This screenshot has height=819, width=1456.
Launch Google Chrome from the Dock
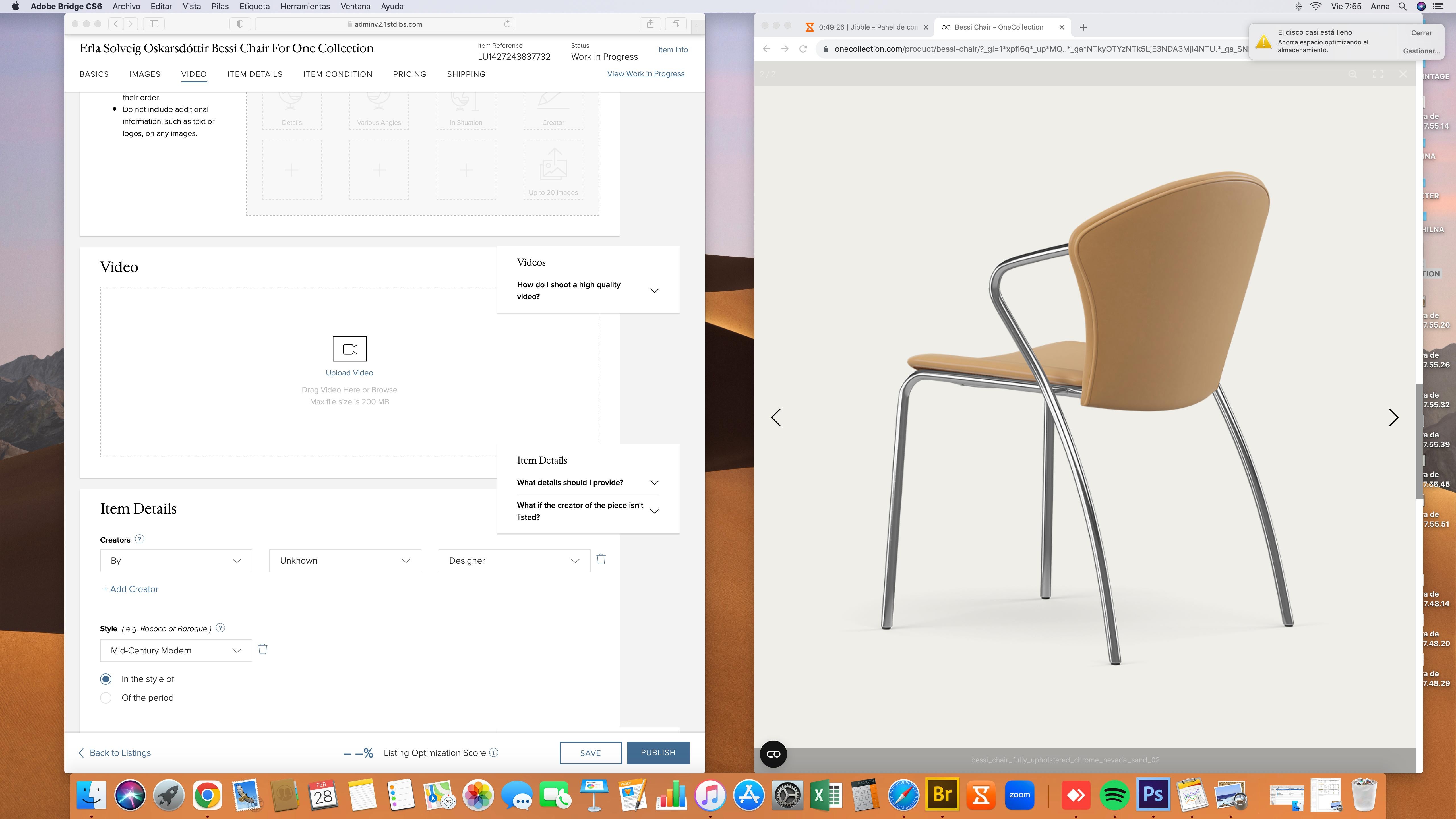pos(207,795)
